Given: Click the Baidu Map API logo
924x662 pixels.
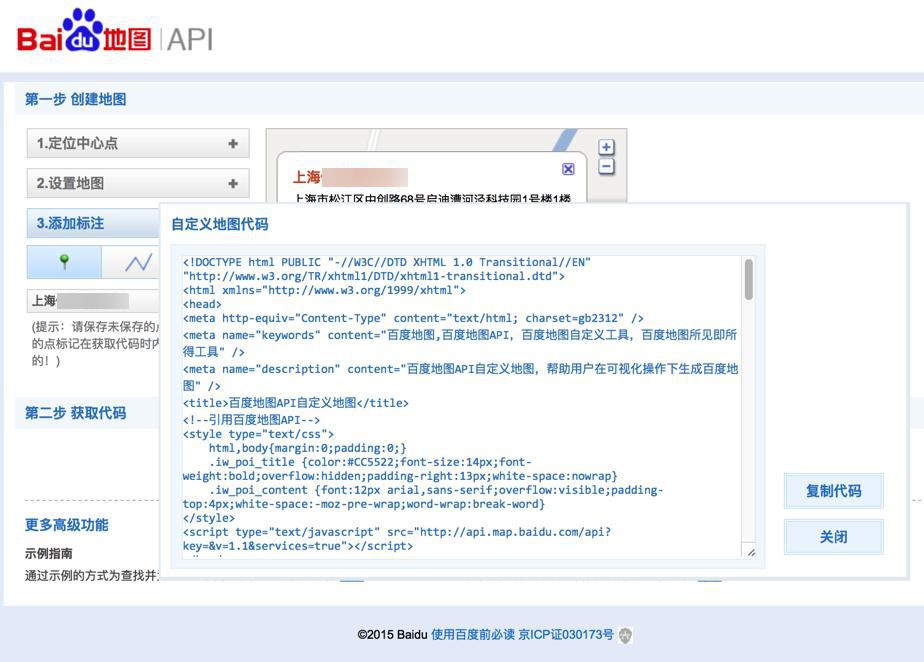Looking at the screenshot, I should [x=115, y=32].
